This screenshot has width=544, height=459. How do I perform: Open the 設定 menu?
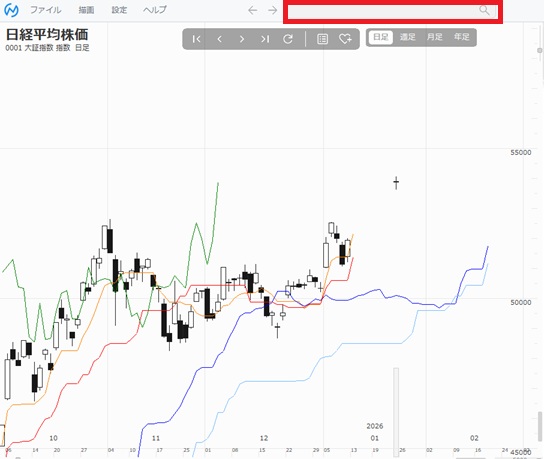click(x=119, y=10)
